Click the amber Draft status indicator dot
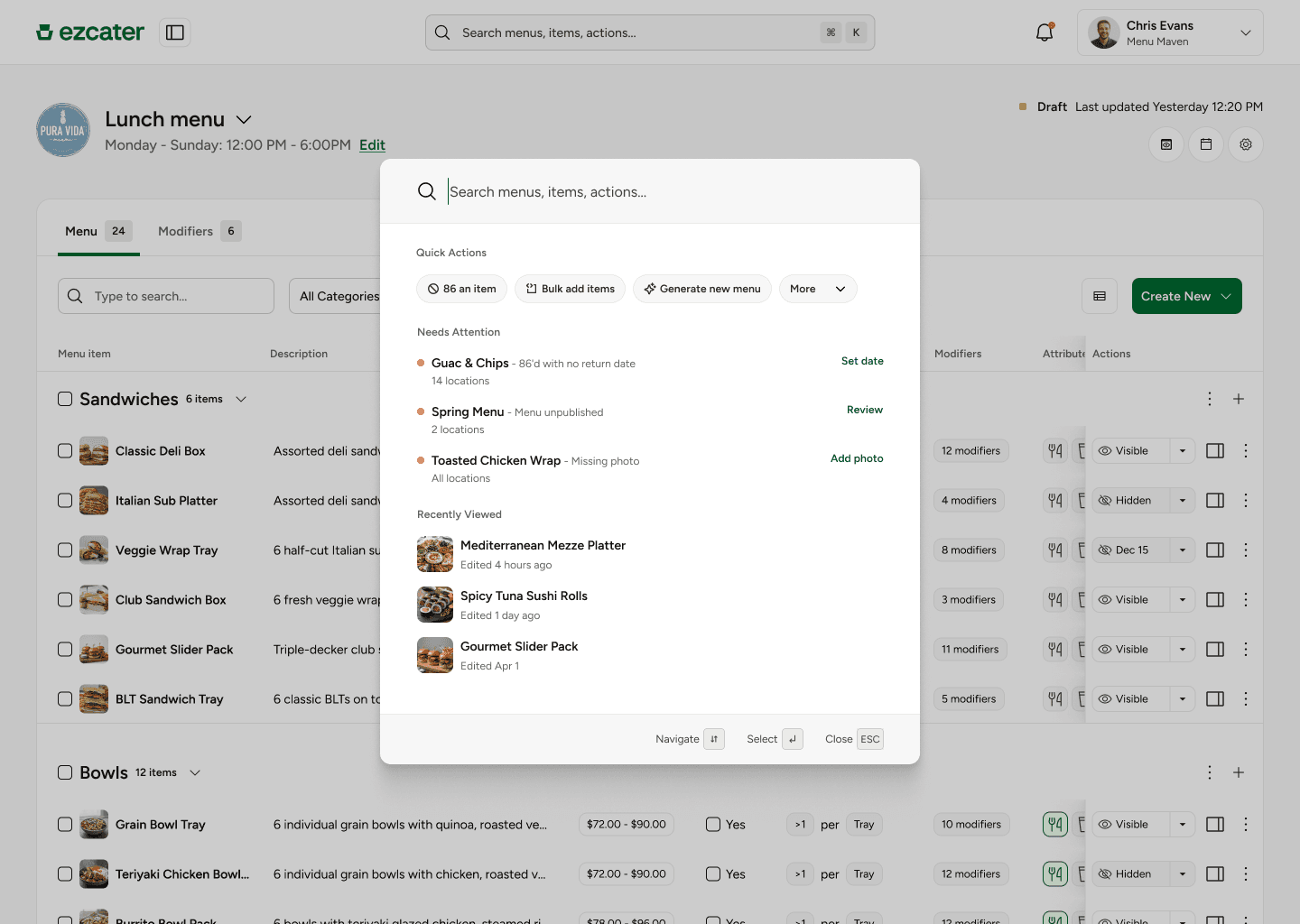Viewport: 1300px width, 924px height. pyautogui.click(x=1023, y=106)
